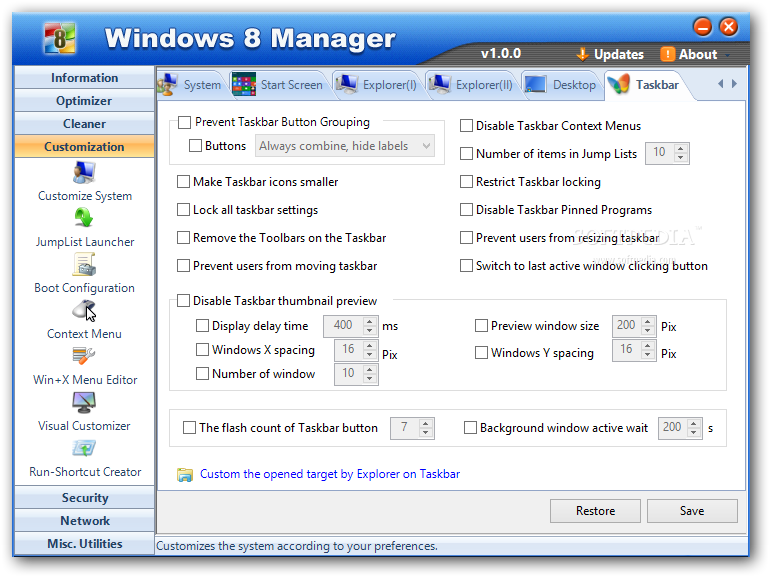
Task: Click the Display delay time value field
Action: 343,326
